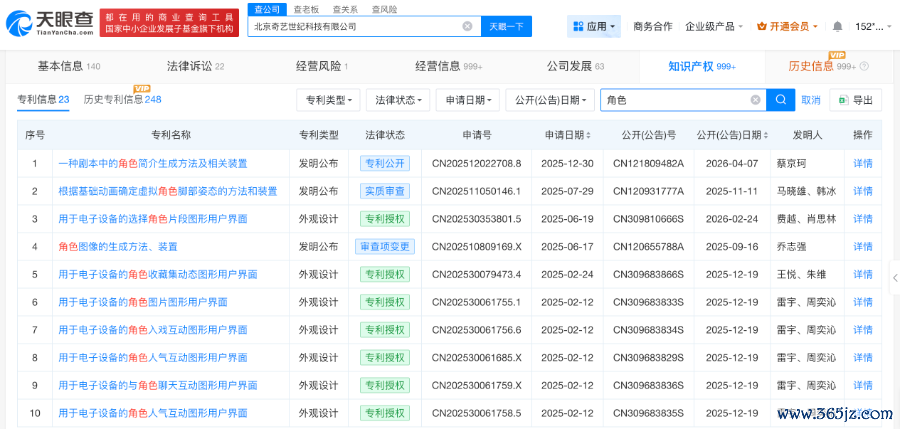Expand the 法律状态 filter dropdown
This screenshot has height=429, width=900.
[398, 100]
